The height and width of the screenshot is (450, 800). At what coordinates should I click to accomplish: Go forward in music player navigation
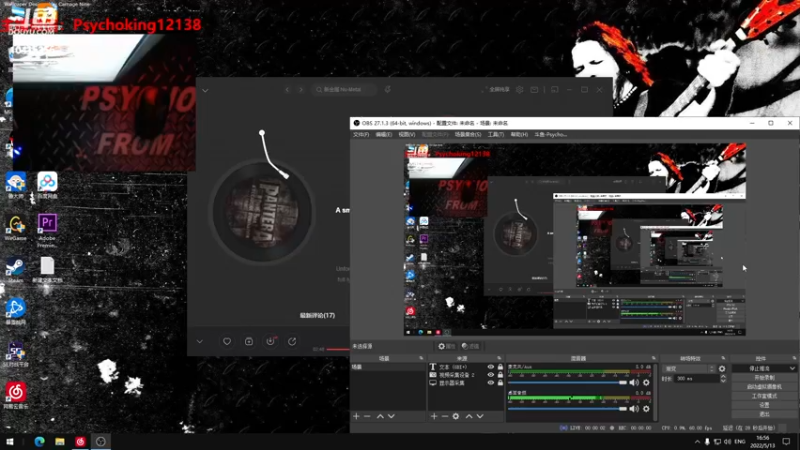[x=301, y=90]
